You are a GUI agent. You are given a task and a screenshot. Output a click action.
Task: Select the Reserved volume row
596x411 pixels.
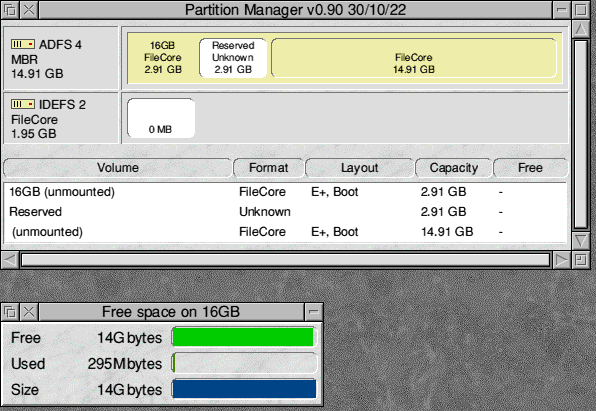point(285,212)
